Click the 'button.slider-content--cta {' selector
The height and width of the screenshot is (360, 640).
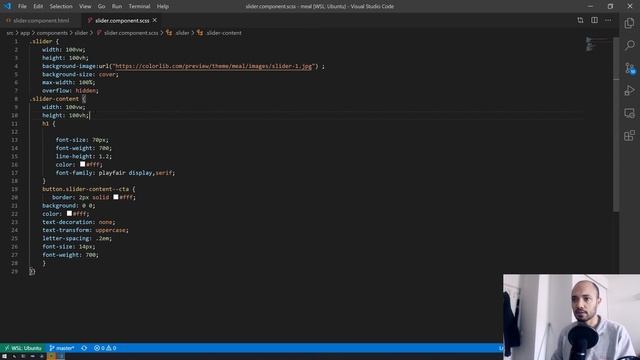[89, 189]
